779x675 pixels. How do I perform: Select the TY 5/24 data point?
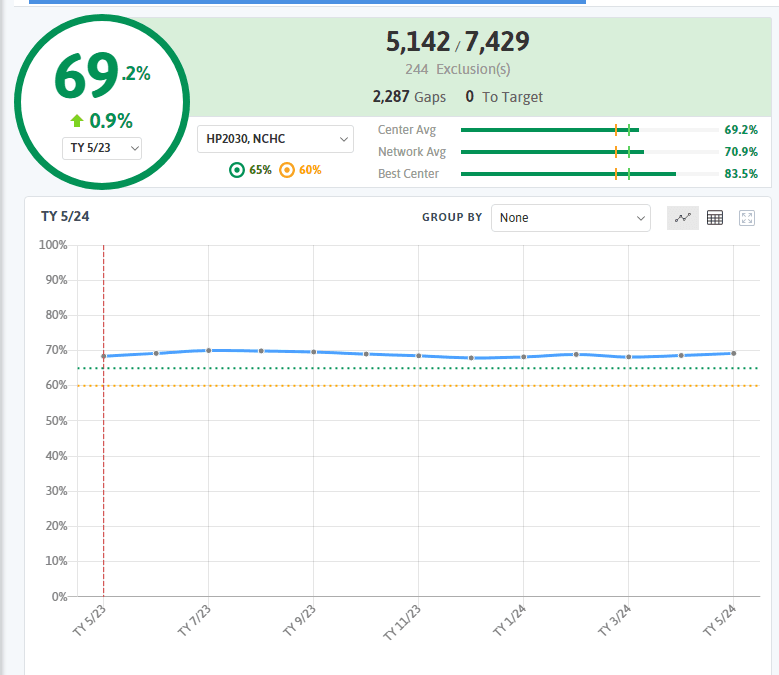pos(733,353)
